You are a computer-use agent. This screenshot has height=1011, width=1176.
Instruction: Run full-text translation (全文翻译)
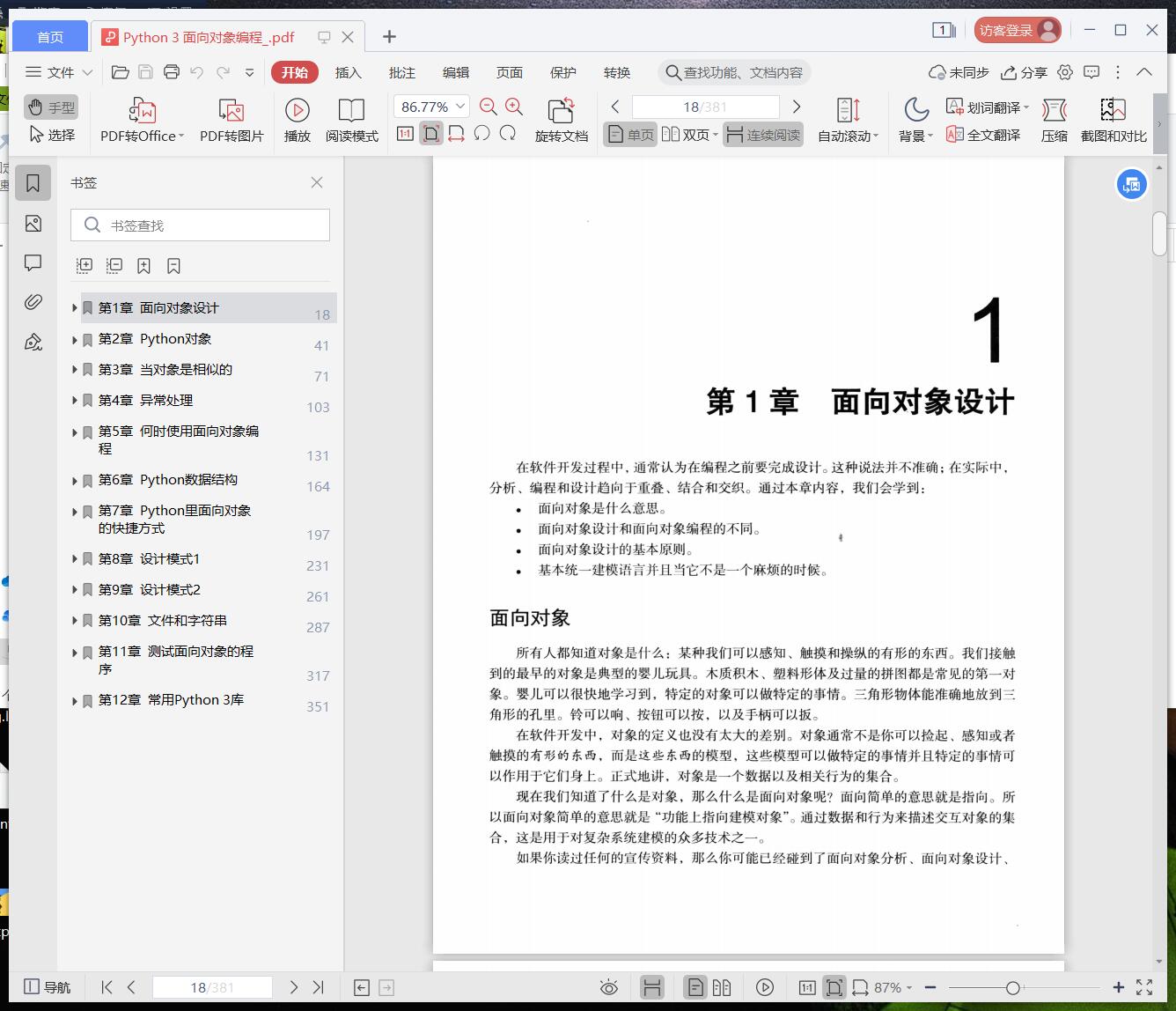(983, 135)
